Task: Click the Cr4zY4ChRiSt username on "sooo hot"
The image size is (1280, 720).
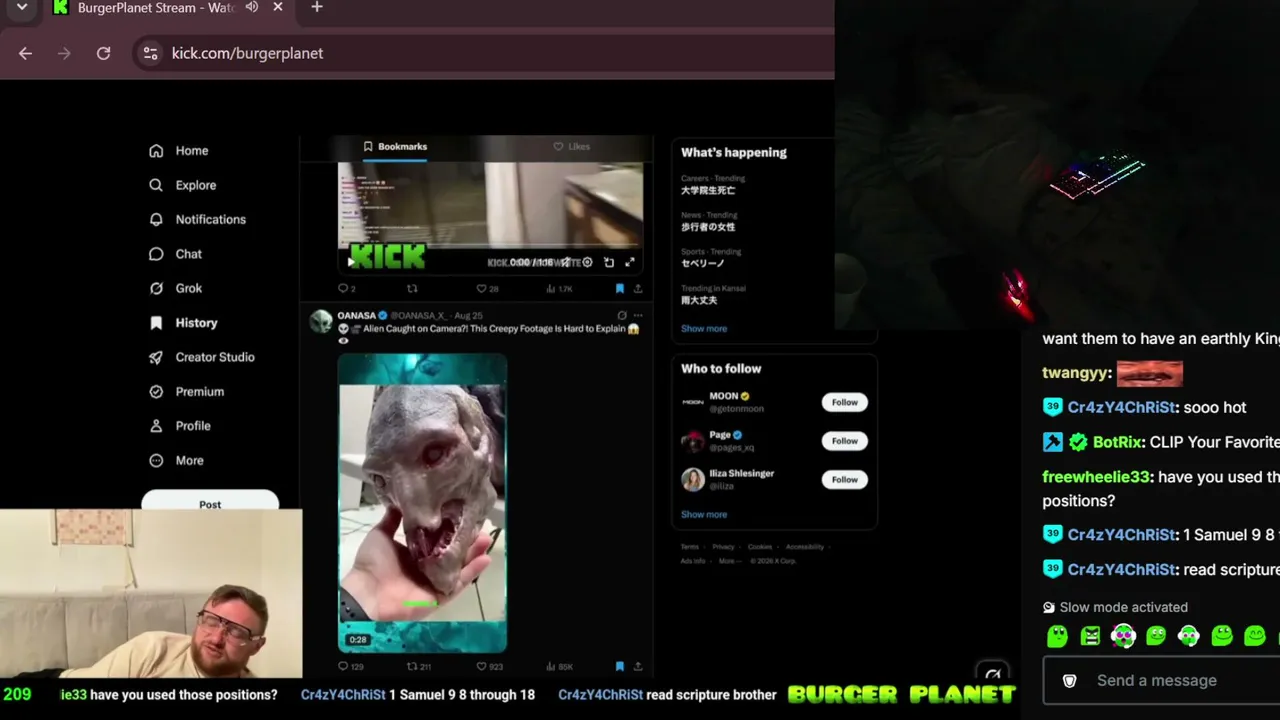Action: [x=1120, y=408]
